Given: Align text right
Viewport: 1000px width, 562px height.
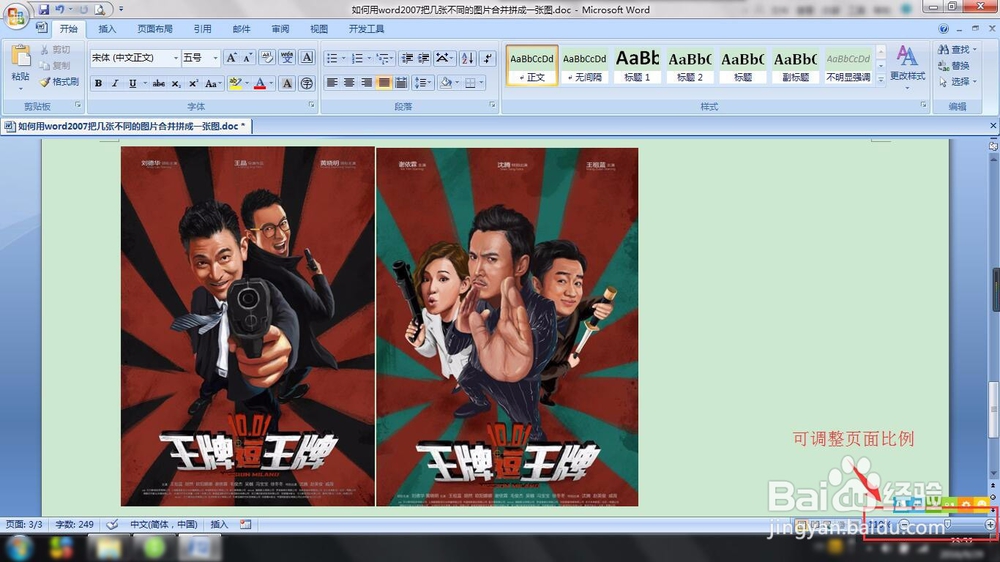Looking at the screenshot, I should click(x=367, y=82).
